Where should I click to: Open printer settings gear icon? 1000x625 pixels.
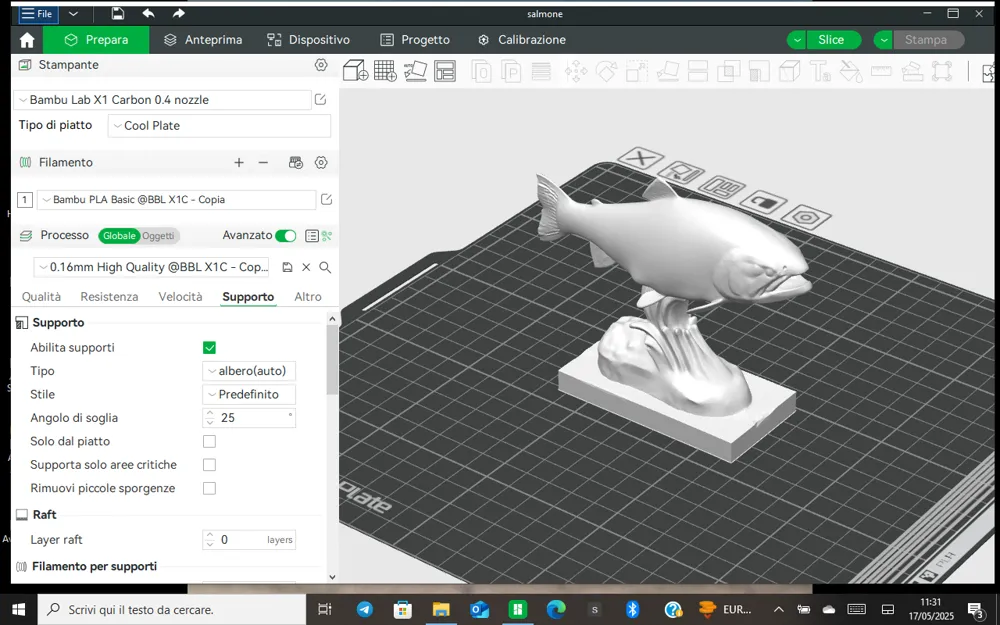(321, 65)
